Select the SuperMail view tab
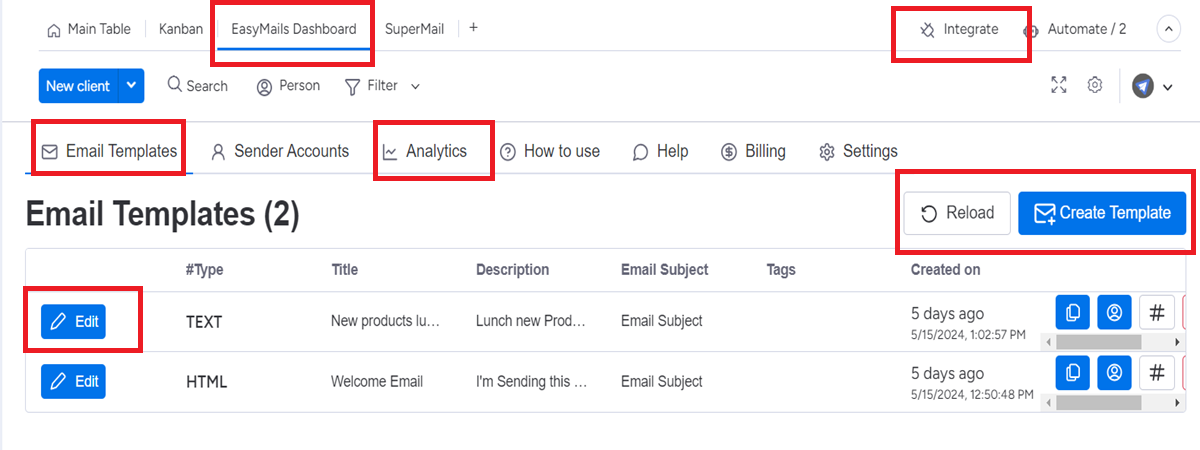This screenshot has height=450, width=1200. tap(414, 29)
